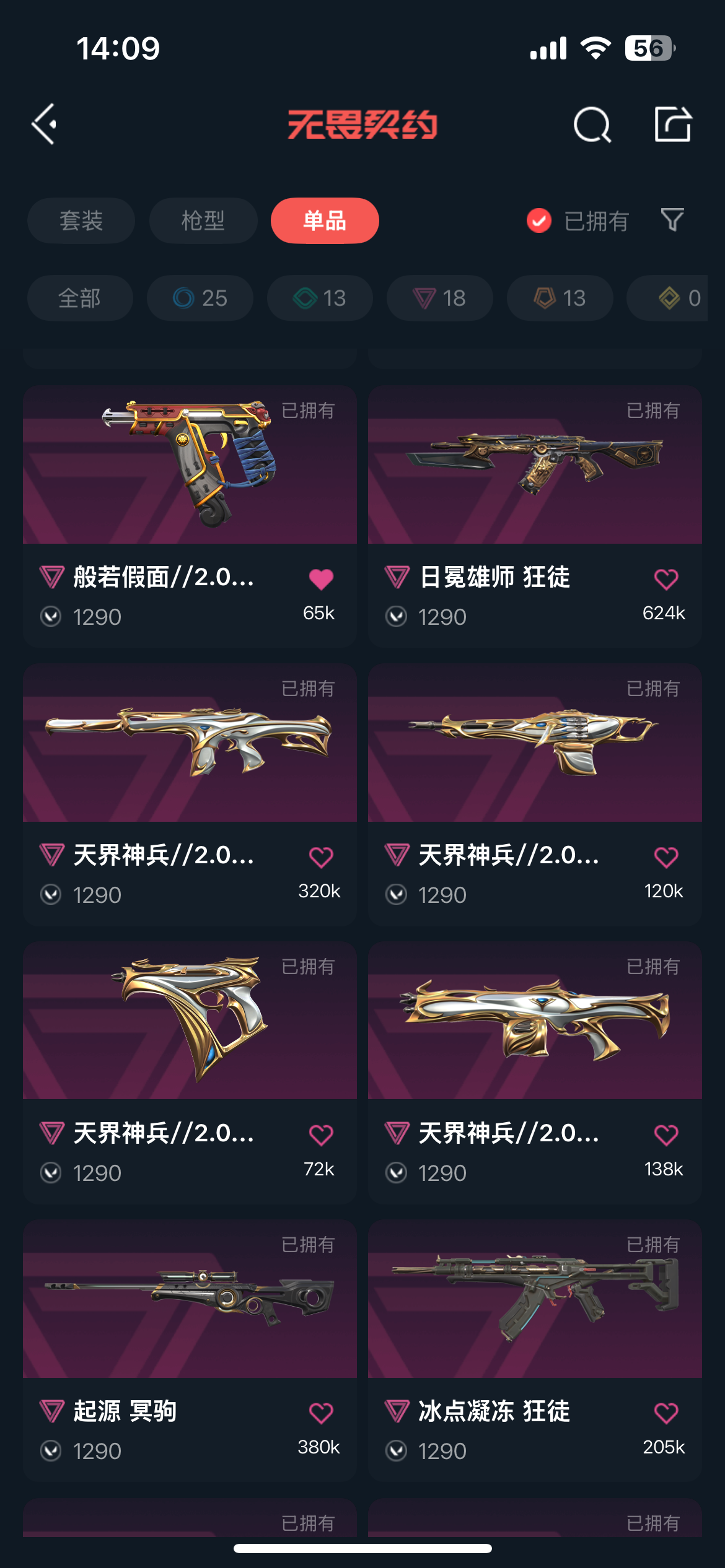Image resolution: width=725 pixels, height=1568 pixels.
Task: Favorite the 冰点凝冻 狂徒 heart icon
Action: [x=666, y=1413]
